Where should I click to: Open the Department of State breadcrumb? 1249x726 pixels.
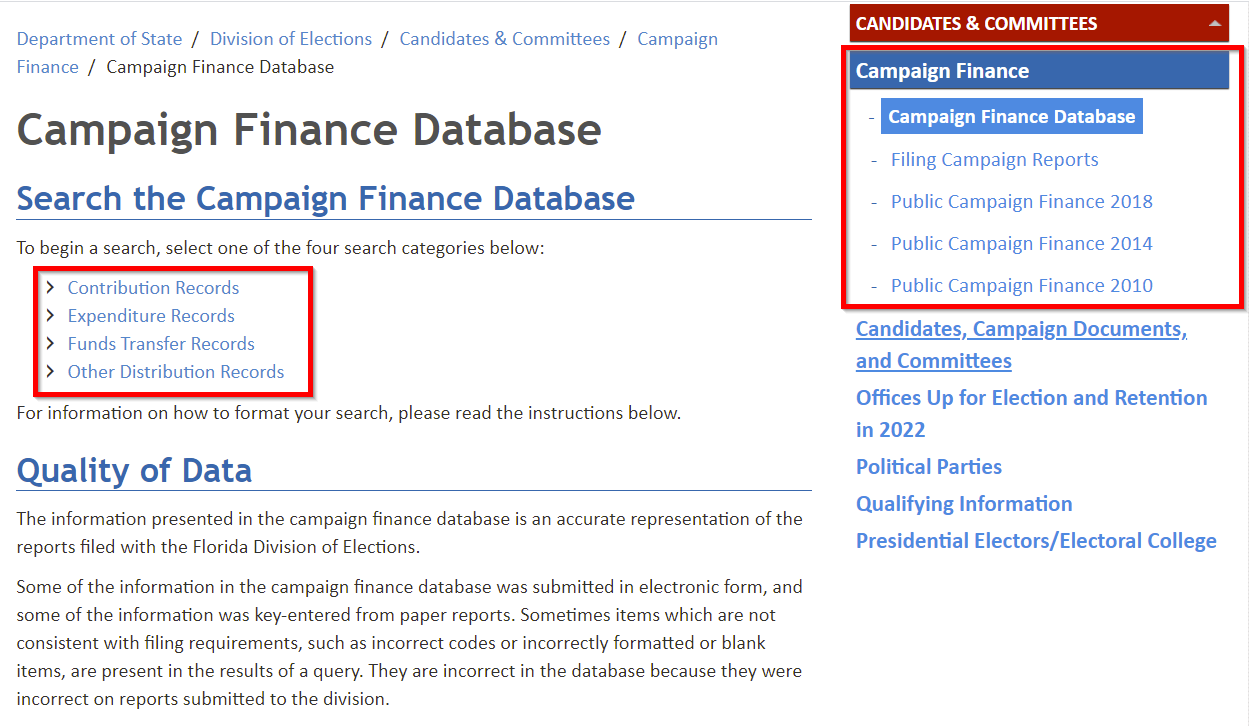(x=99, y=39)
